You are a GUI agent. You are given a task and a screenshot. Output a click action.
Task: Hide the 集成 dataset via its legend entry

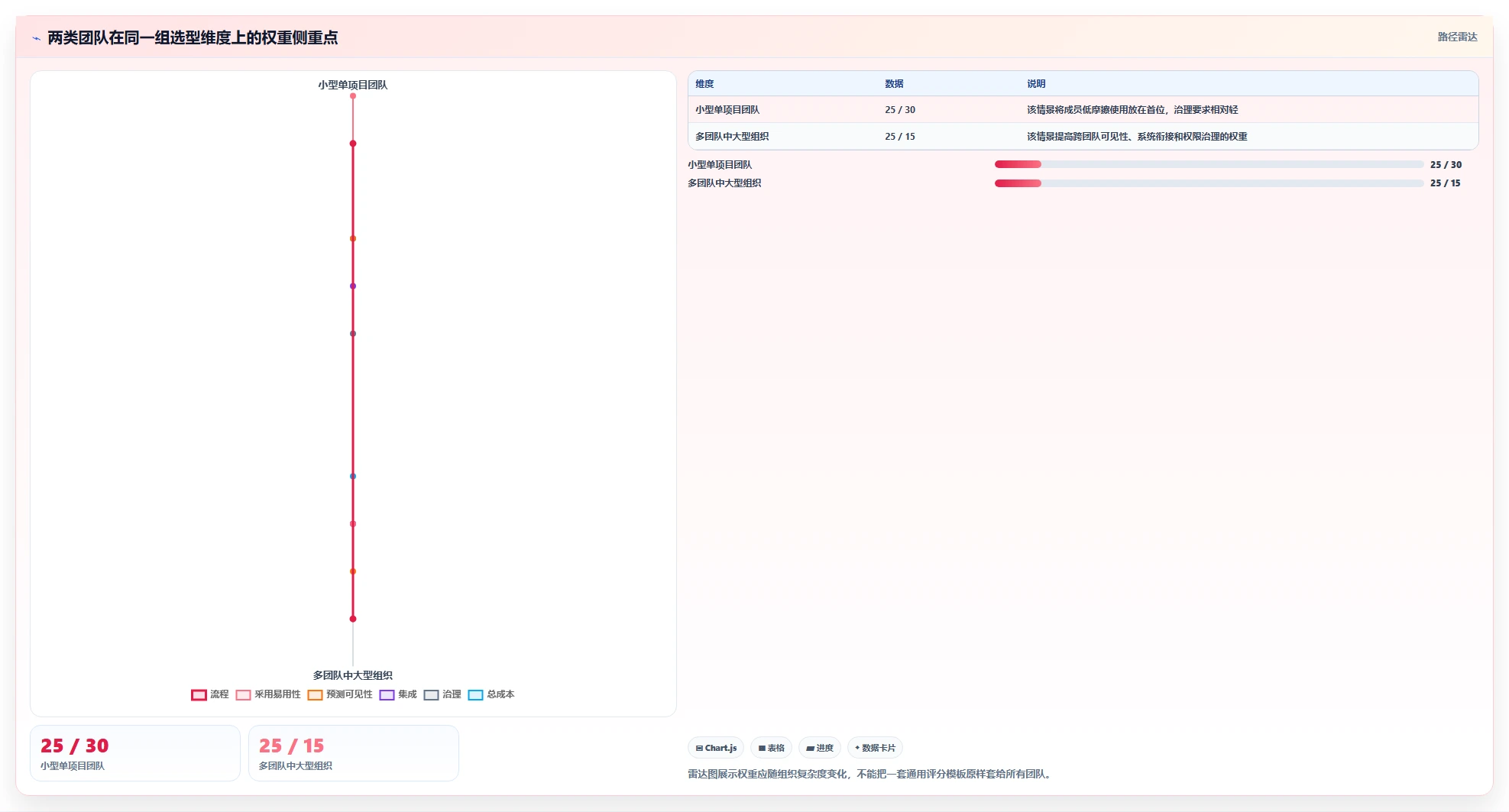tap(398, 694)
